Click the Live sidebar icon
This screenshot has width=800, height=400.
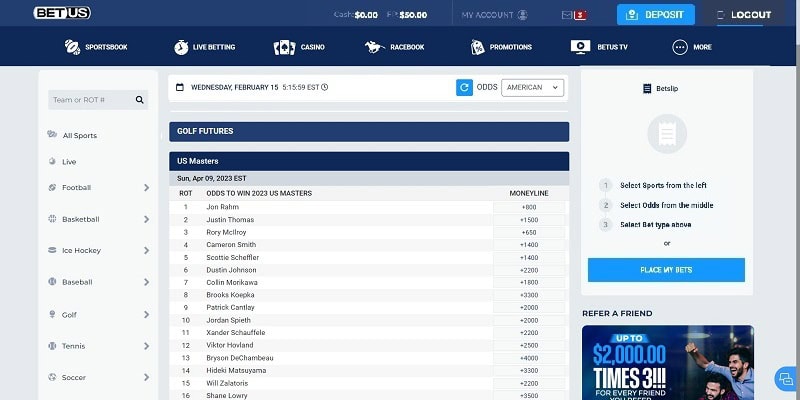click(52, 161)
